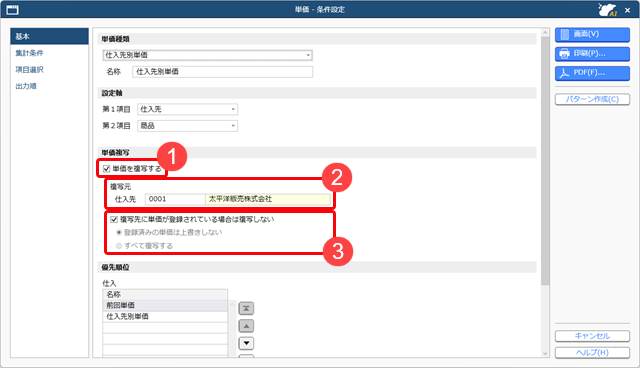Click the window menu icon at top-left
Screen dimensions: 640x368
click(x=13, y=9)
